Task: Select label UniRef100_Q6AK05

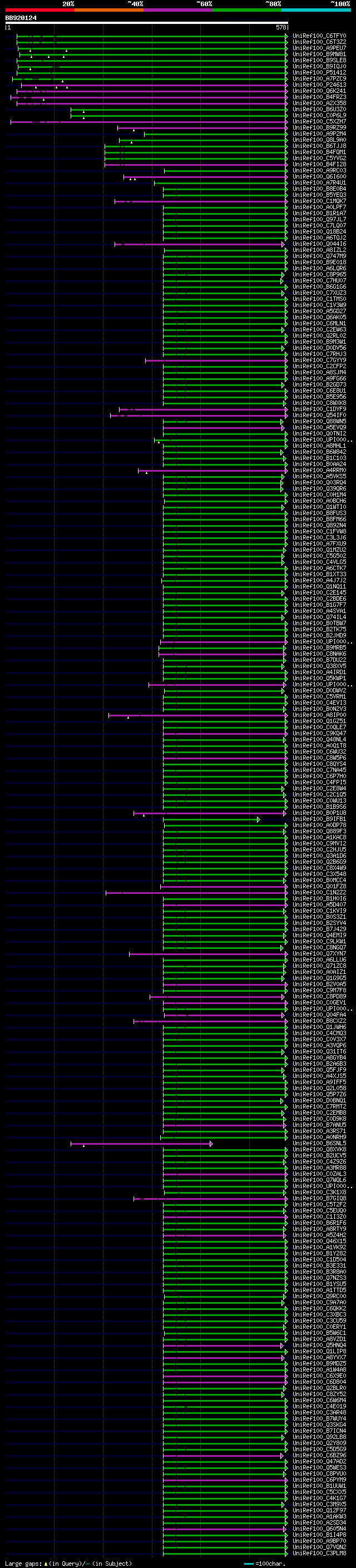Action: point(319,317)
